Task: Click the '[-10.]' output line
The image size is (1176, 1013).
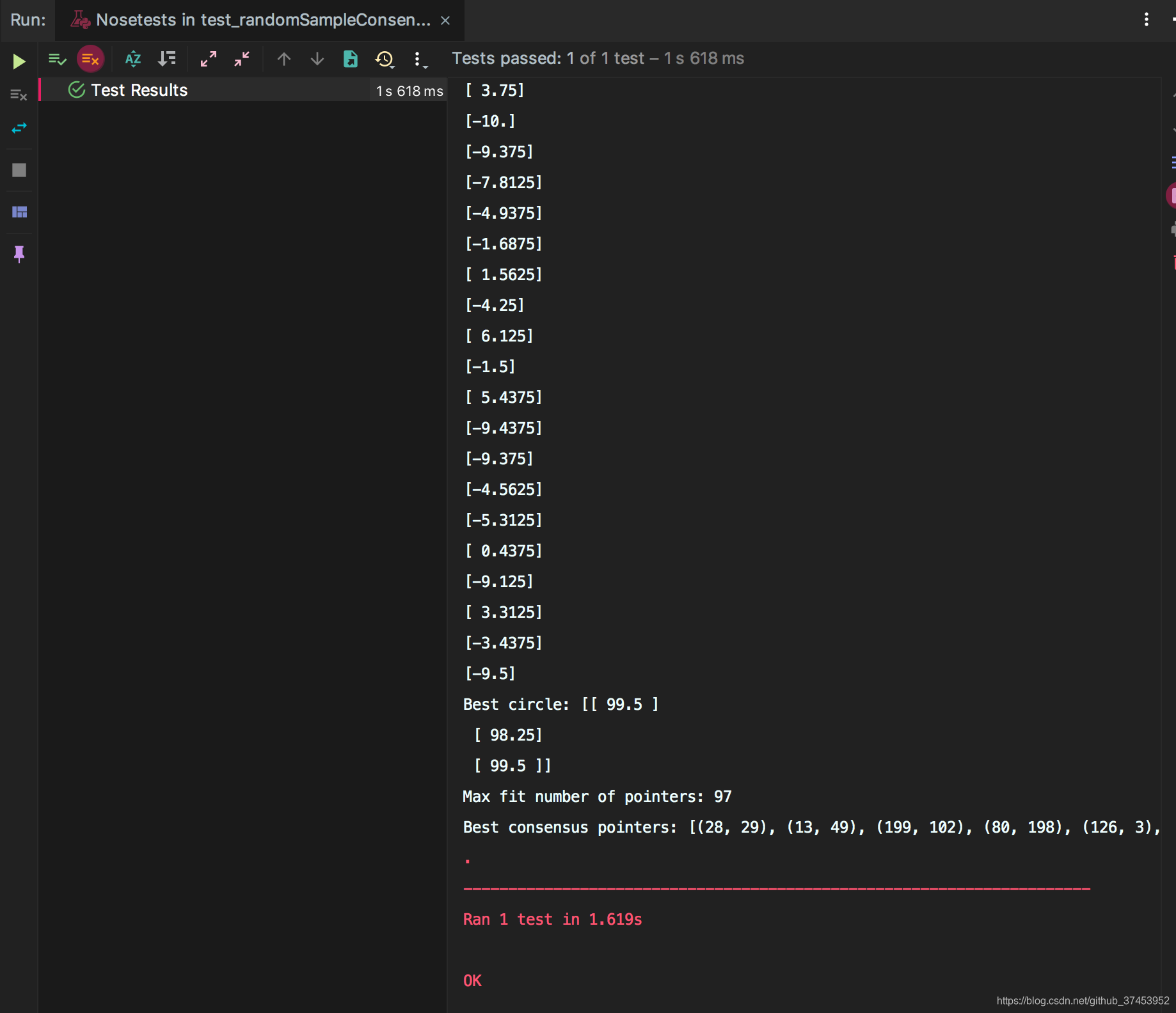Action: click(490, 122)
